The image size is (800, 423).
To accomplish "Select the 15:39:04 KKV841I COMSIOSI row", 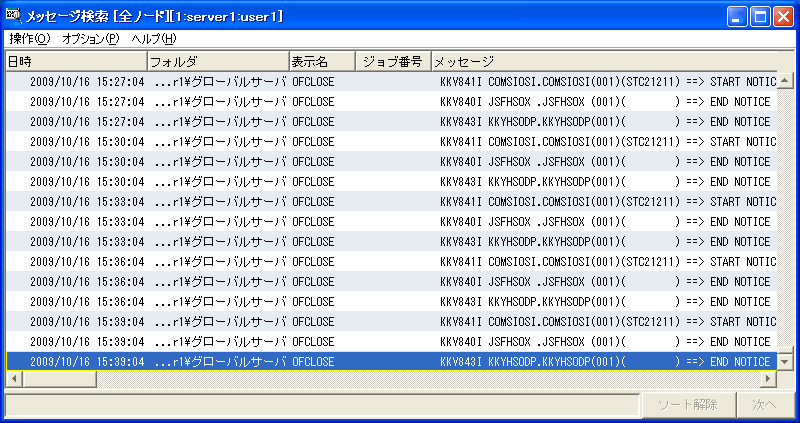I will (391, 321).
